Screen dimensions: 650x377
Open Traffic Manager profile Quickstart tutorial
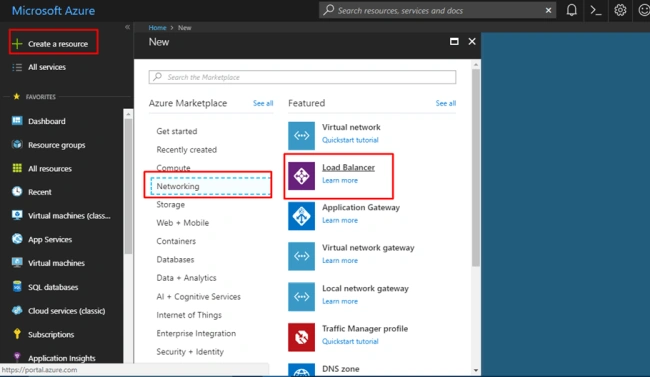point(350,341)
